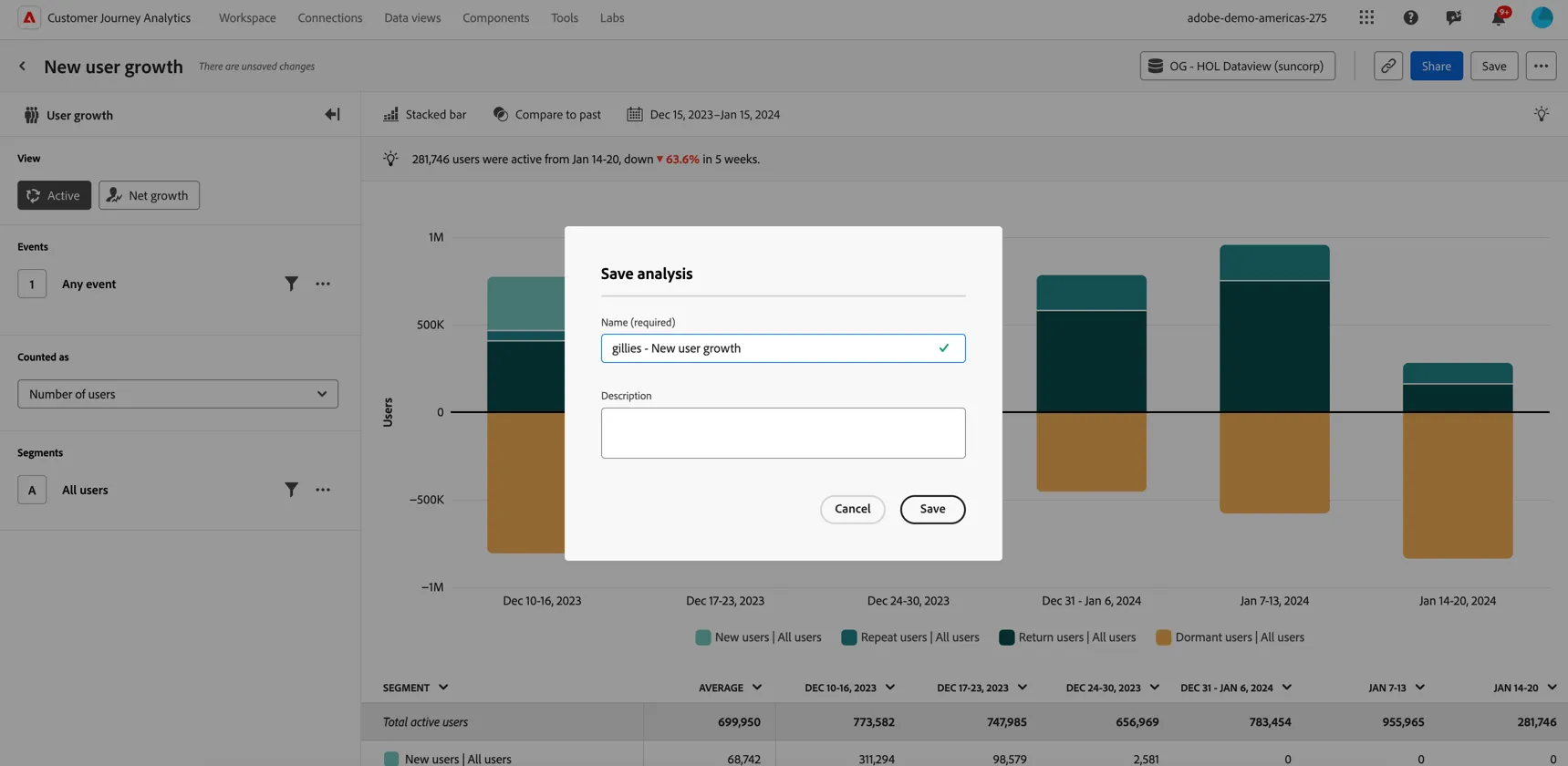The height and width of the screenshot is (766, 1568).
Task: Open the notifications bell
Action: tap(1499, 17)
